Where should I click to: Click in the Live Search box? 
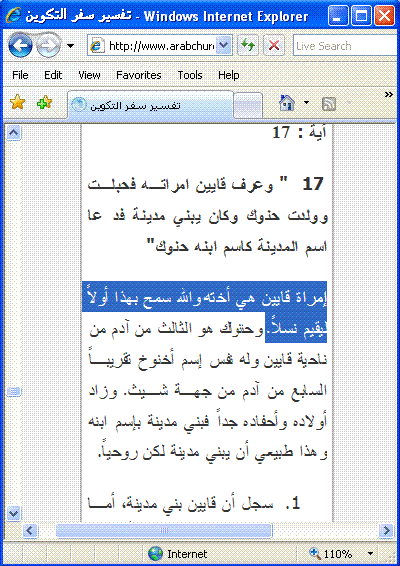click(346, 46)
